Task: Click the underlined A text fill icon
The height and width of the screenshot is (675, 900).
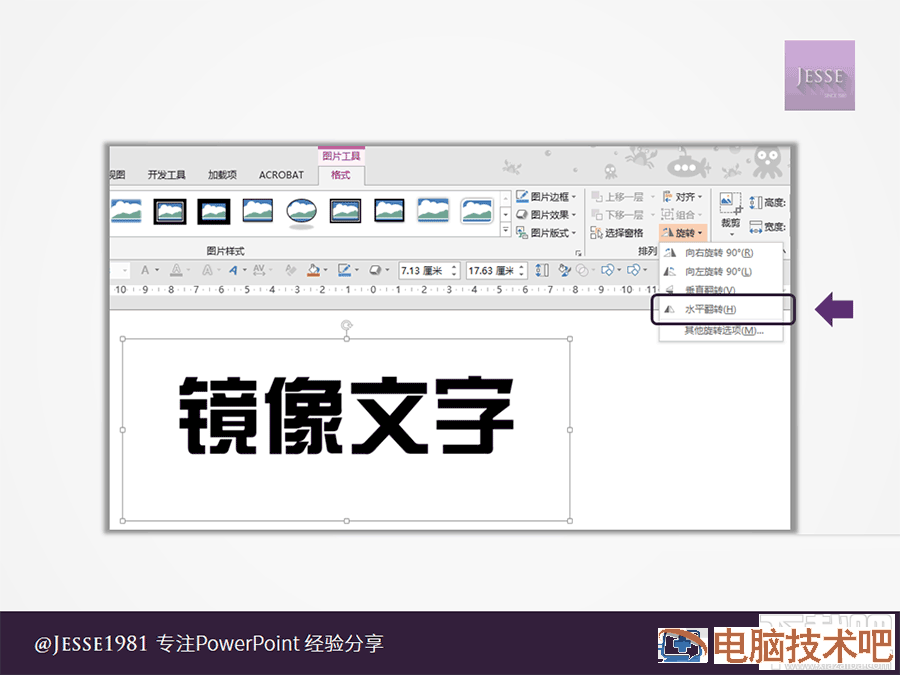Action: pyautogui.click(x=176, y=270)
